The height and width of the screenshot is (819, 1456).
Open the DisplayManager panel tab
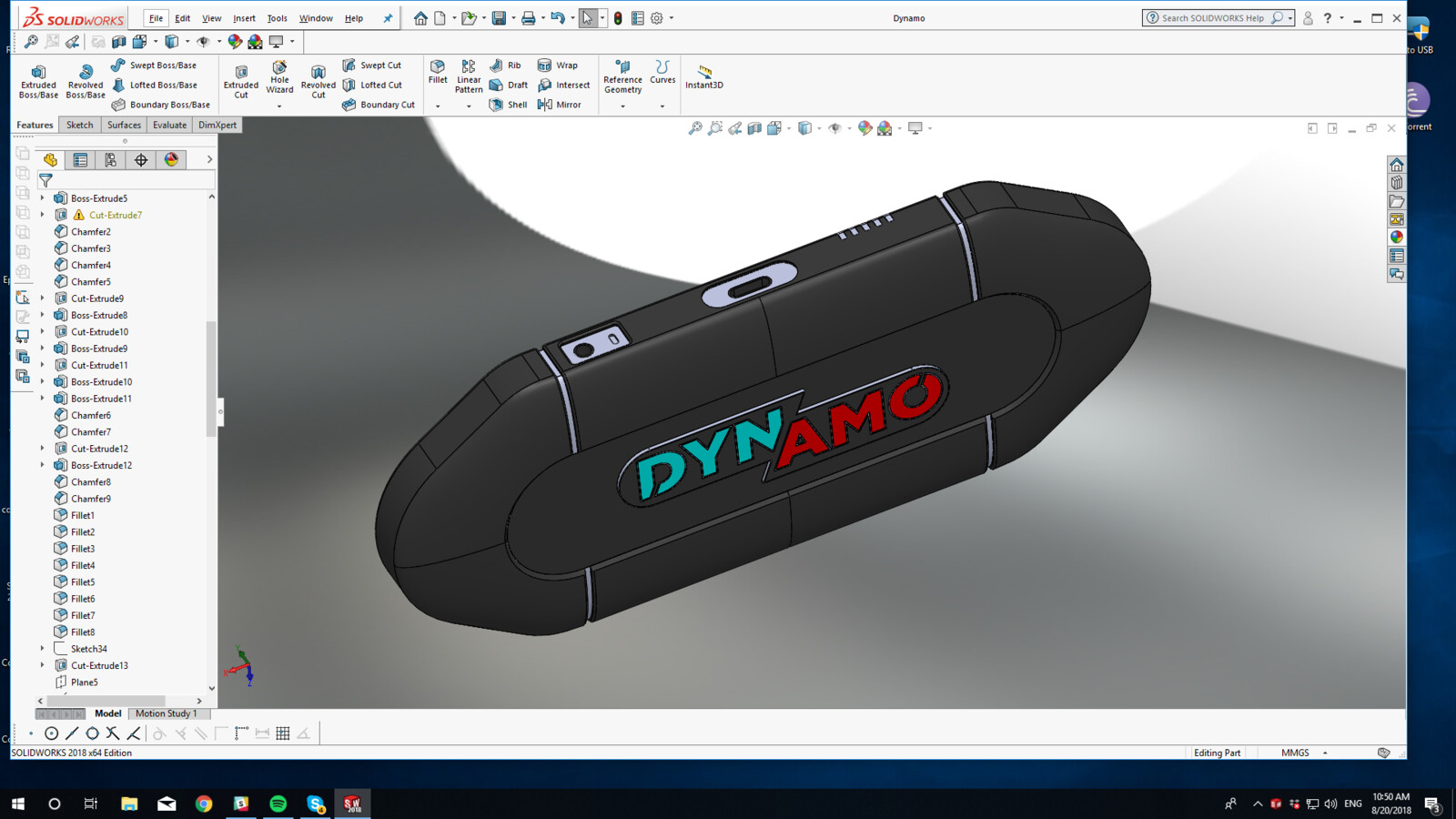[x=171, y=160]
